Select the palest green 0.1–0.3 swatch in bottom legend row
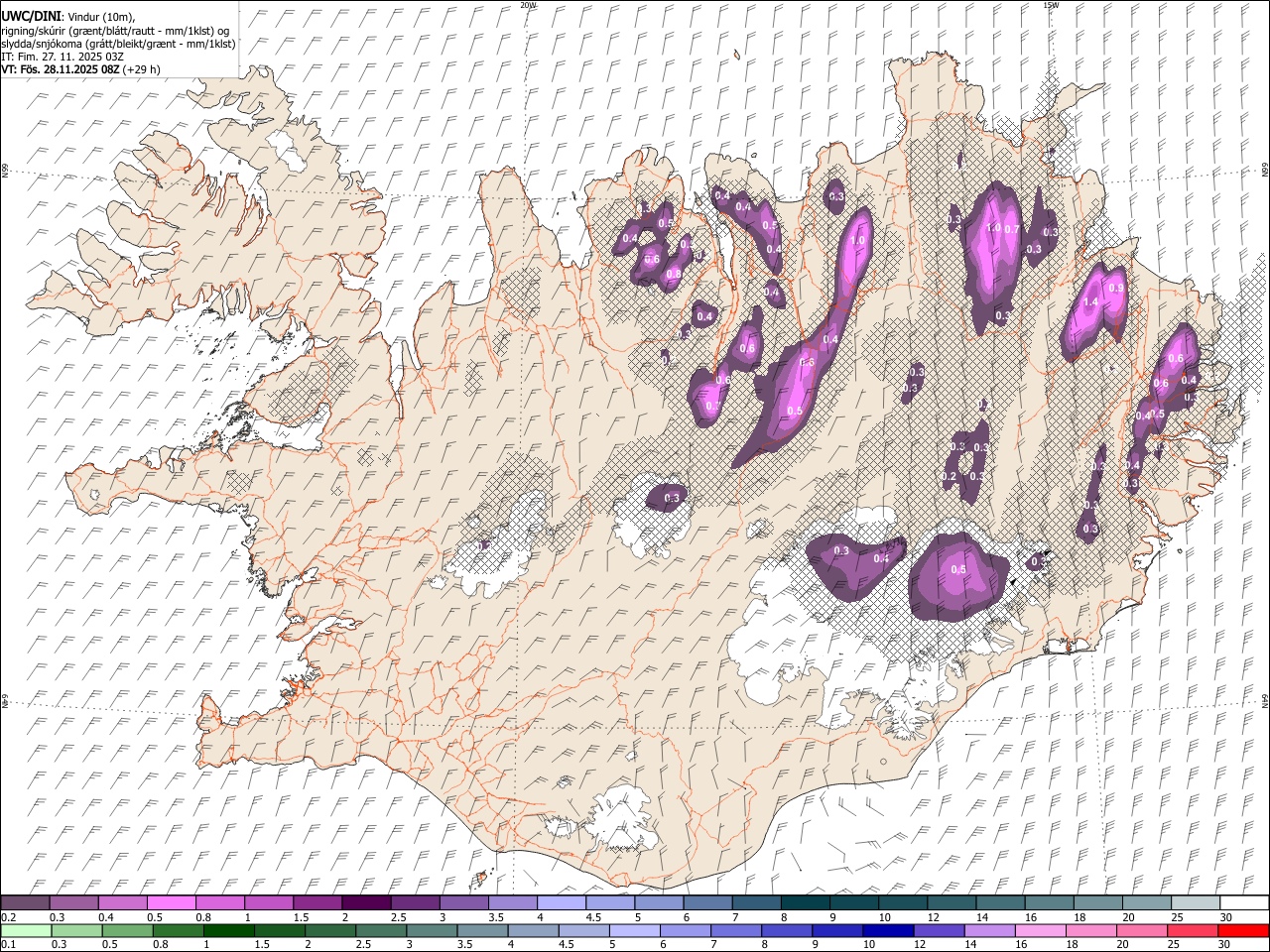 click(25, 931)
